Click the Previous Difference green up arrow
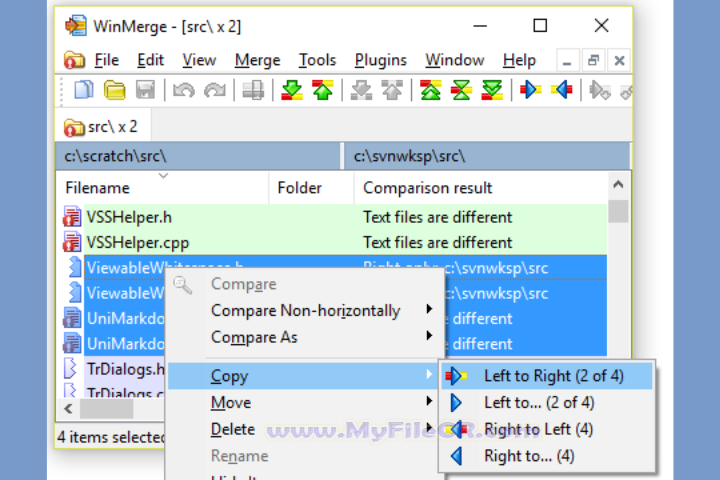 [322, 90]
